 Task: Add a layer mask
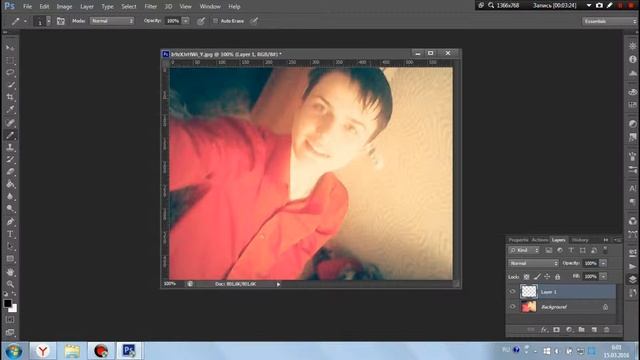point(556,330)
